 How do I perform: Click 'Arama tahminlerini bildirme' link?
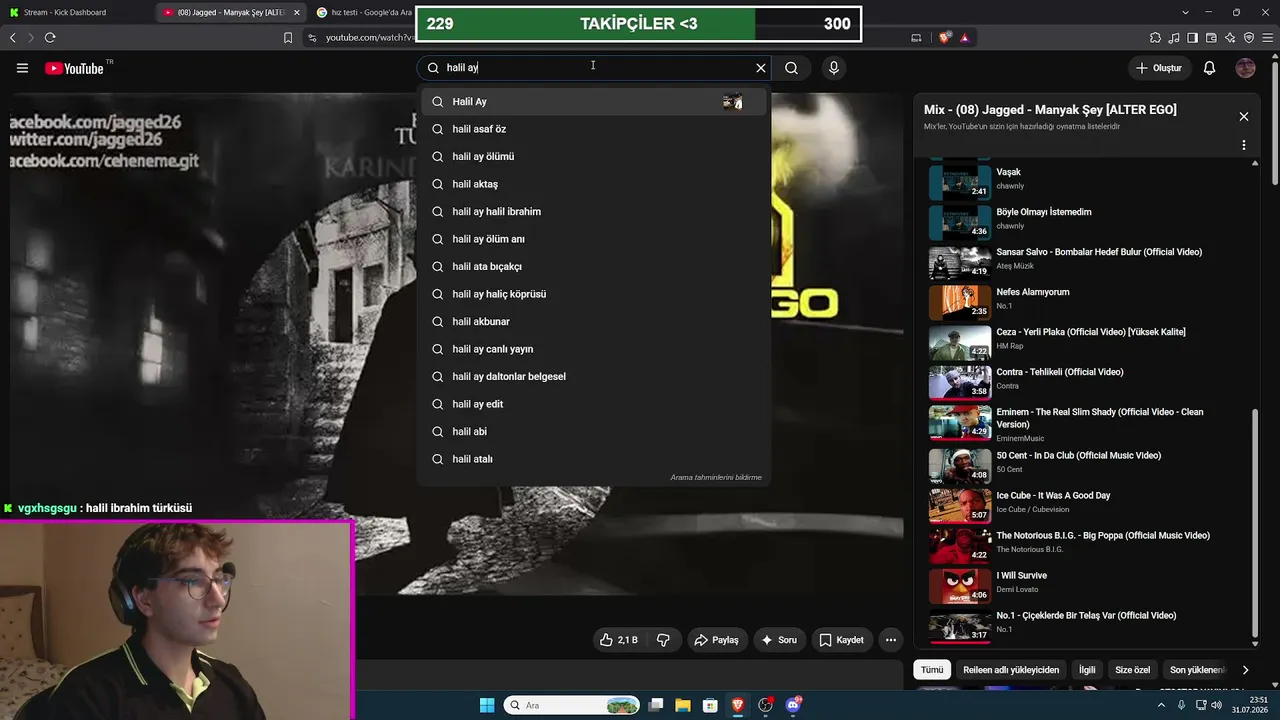pos(716,477)
